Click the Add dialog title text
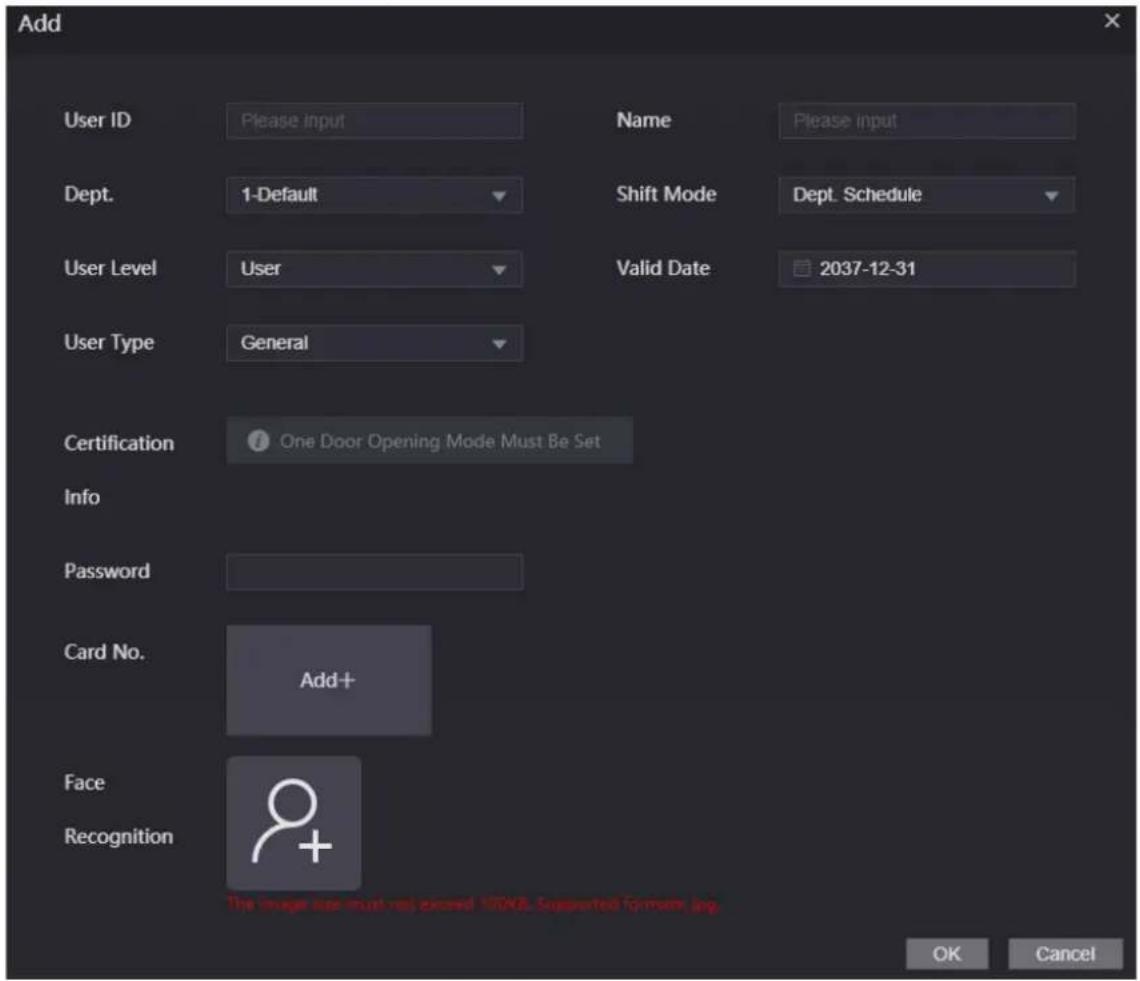 [x=39, y=23]
